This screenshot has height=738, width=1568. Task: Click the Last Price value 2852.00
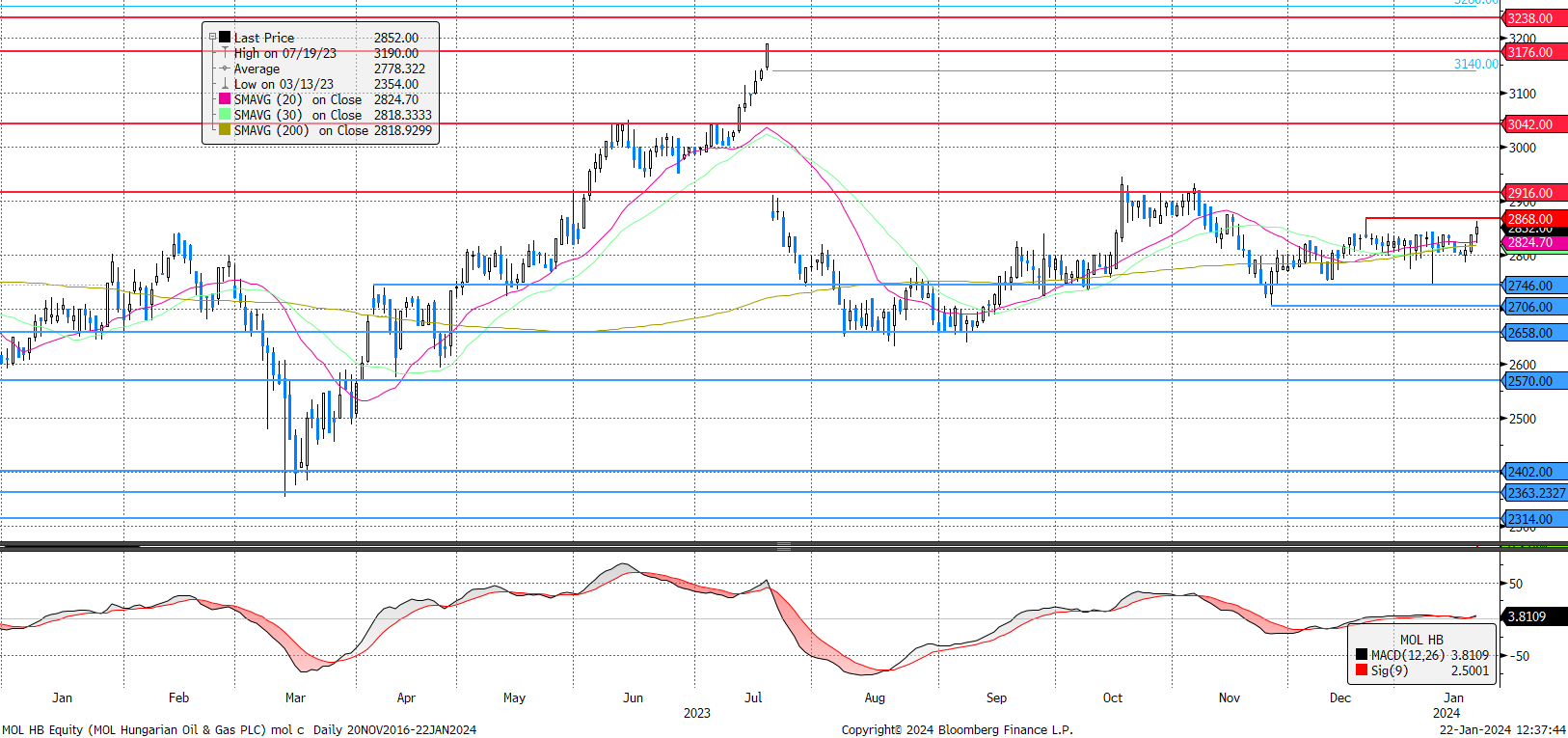pyautogui.click(x=396, y=38)
